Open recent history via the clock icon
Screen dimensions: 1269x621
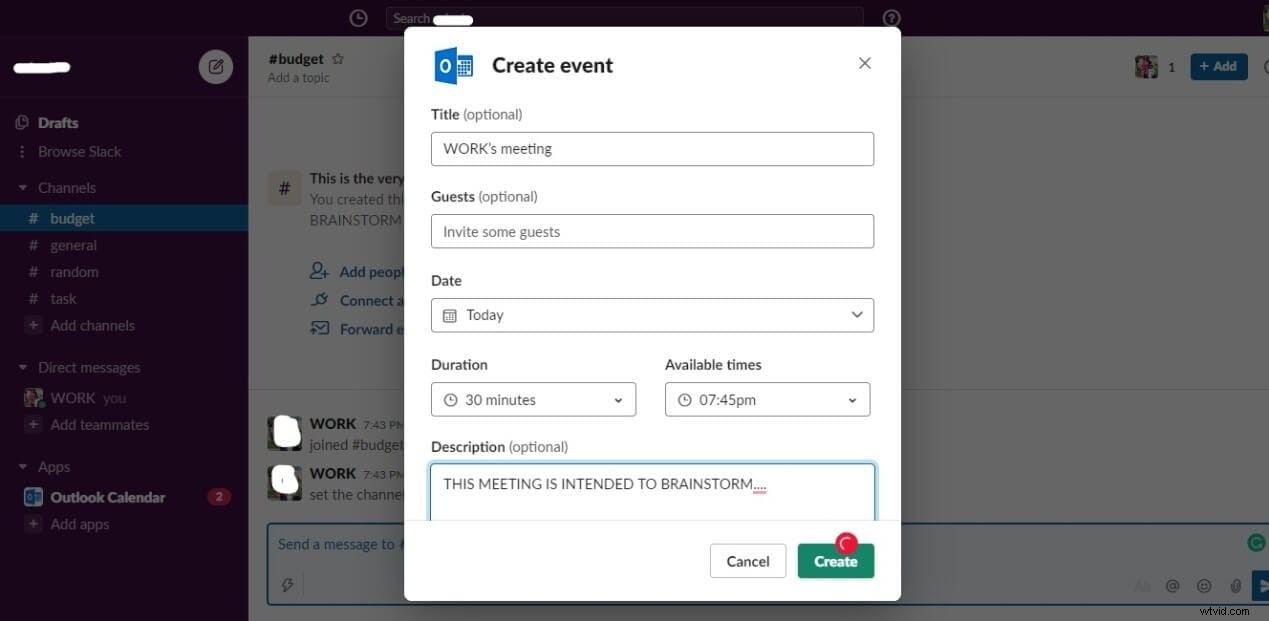point(358,18)
